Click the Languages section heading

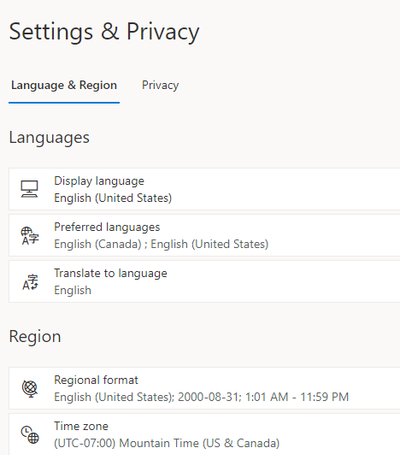[x=49, y=138]
